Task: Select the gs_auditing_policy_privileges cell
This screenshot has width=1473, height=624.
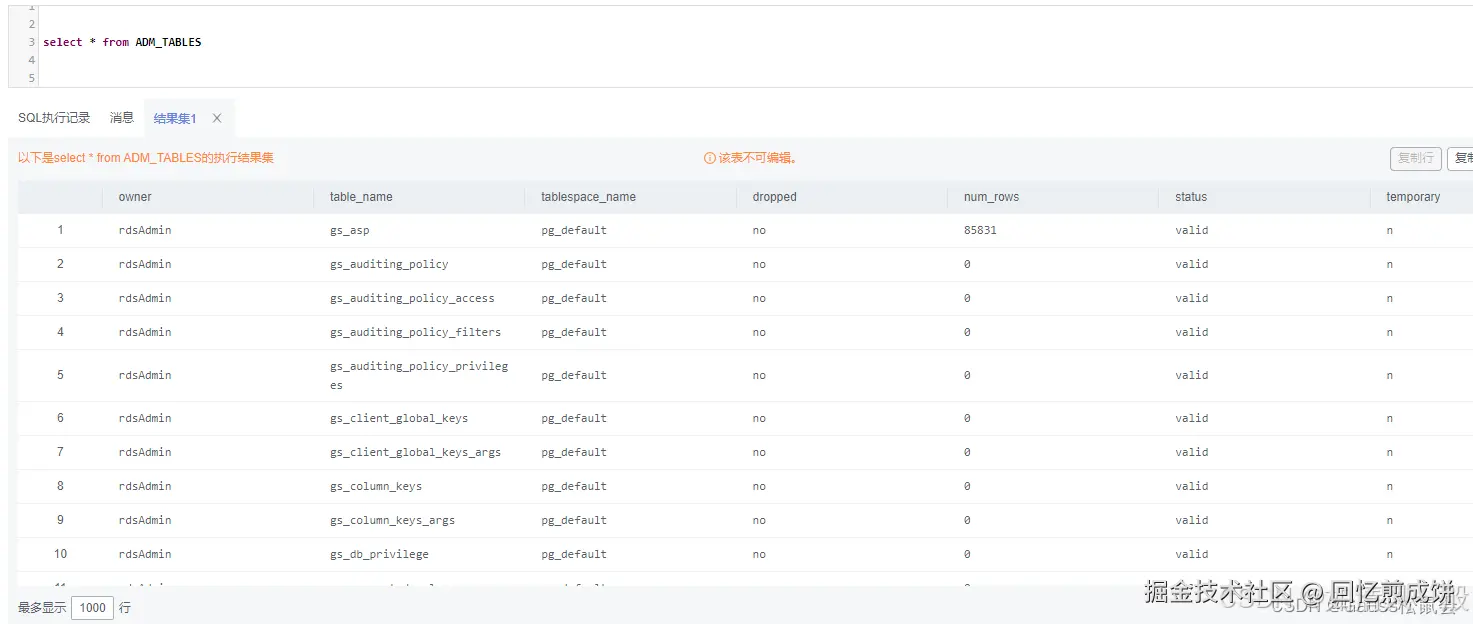Action: point(419,375)
